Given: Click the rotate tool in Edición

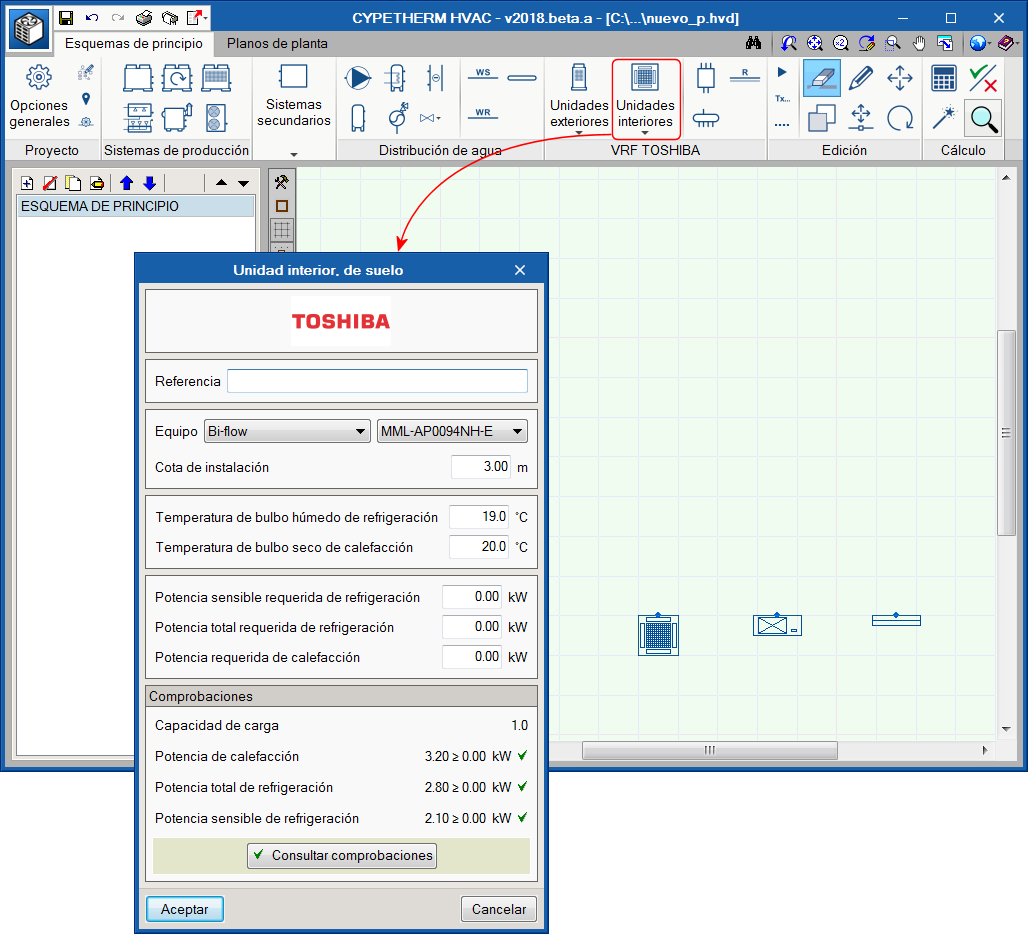Looking at the screenshot, I should [900, 118].
